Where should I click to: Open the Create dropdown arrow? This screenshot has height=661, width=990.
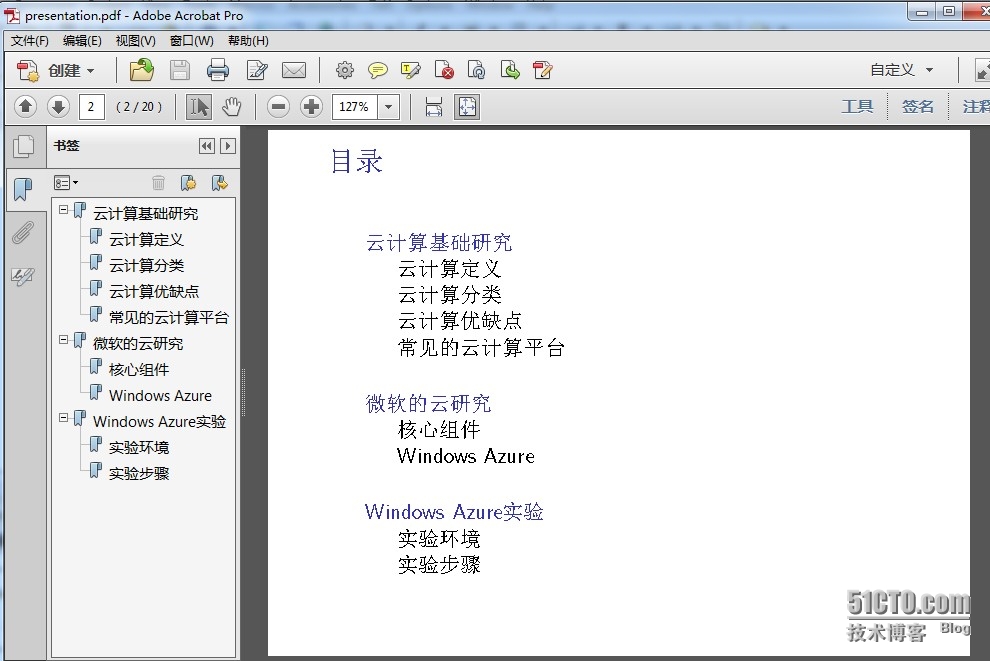click(x=90, y=71)
